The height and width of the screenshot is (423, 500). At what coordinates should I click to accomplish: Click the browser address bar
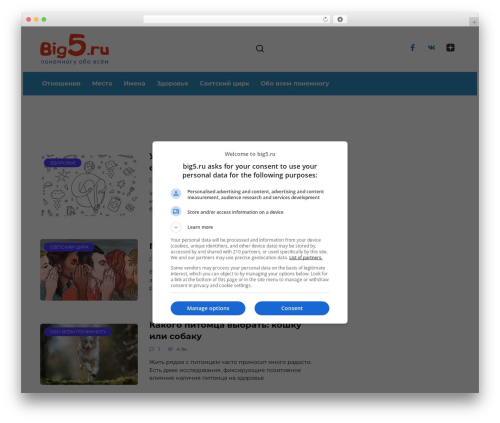(x=237, y=19)
